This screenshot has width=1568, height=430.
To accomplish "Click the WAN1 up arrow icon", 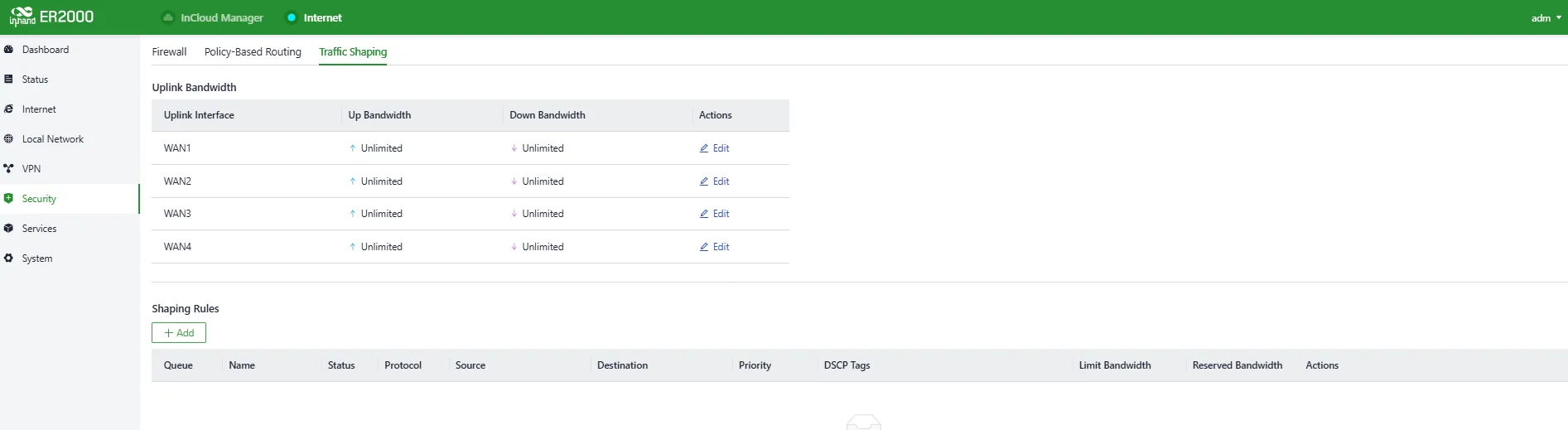I will click(353, 148).
